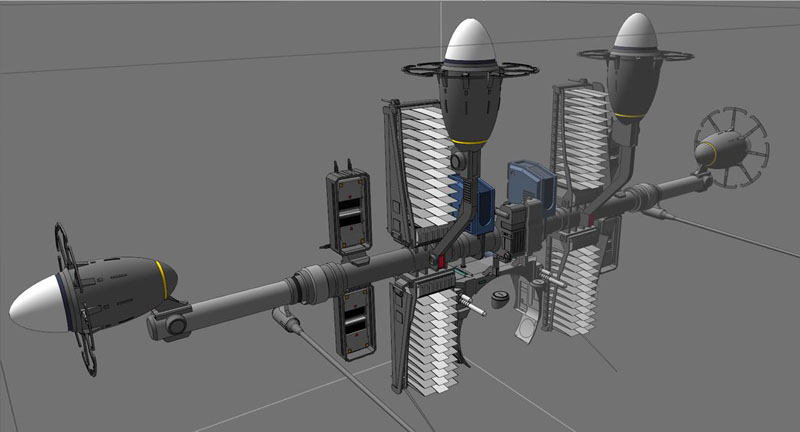Screen dimensions: 800x432
Task: Click the upper dark rectangular module left of center
Action: [x=347, y=210]
